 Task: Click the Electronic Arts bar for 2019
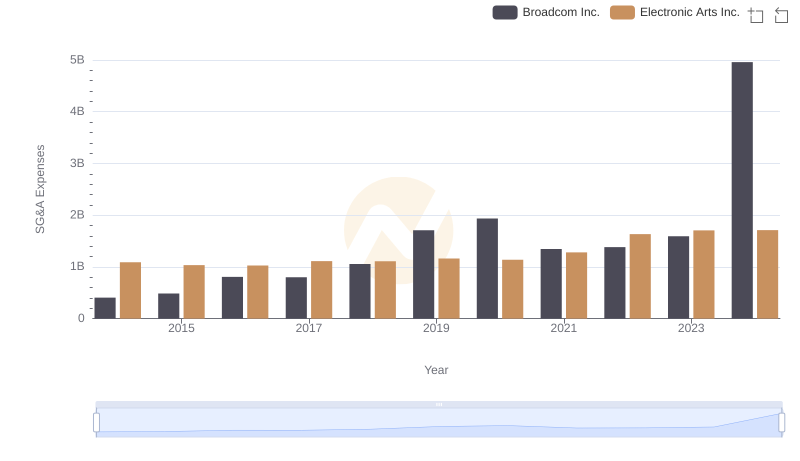pos(449,289)
